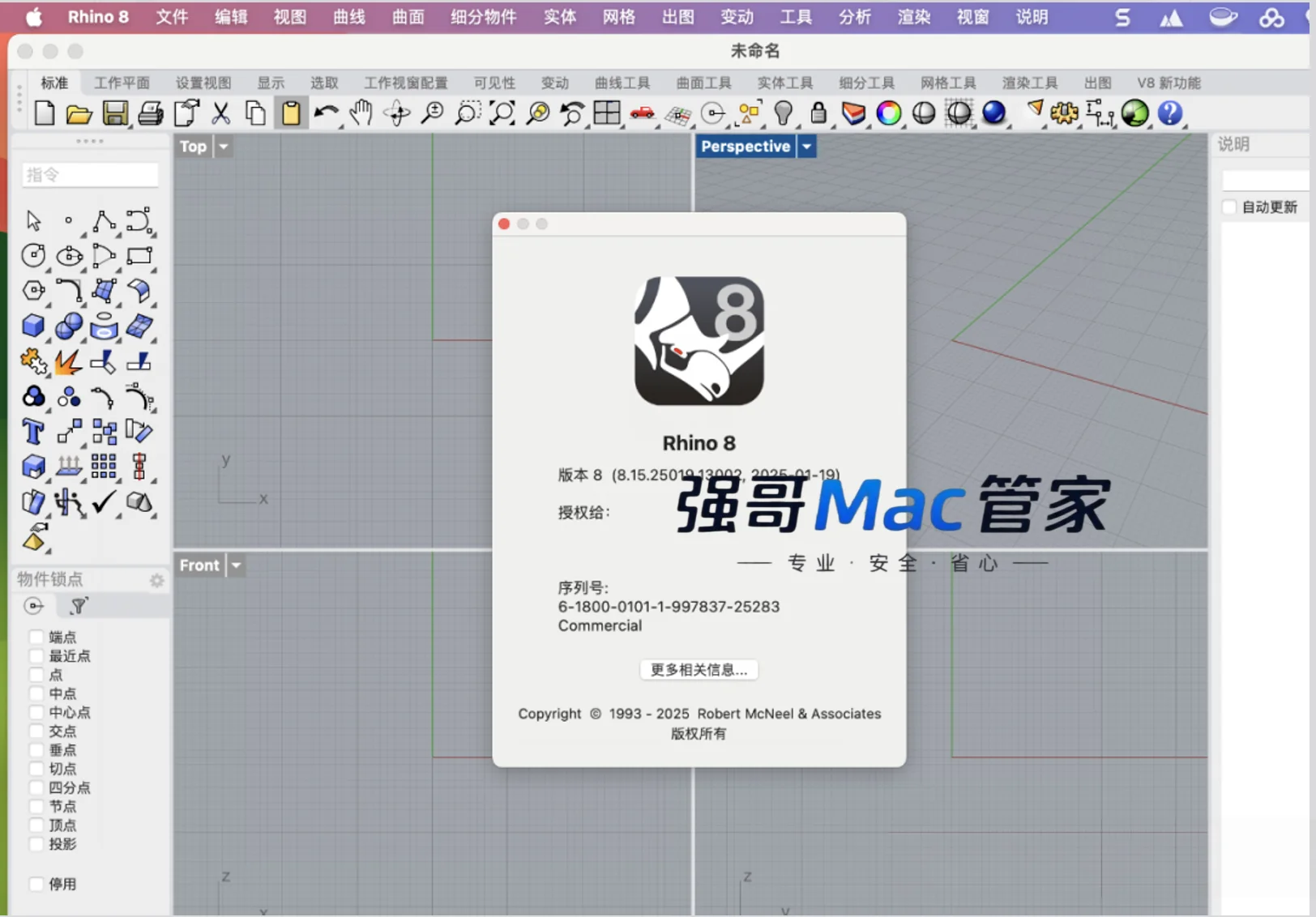Save the model with the floppy disk icon

tap(115, 113)
